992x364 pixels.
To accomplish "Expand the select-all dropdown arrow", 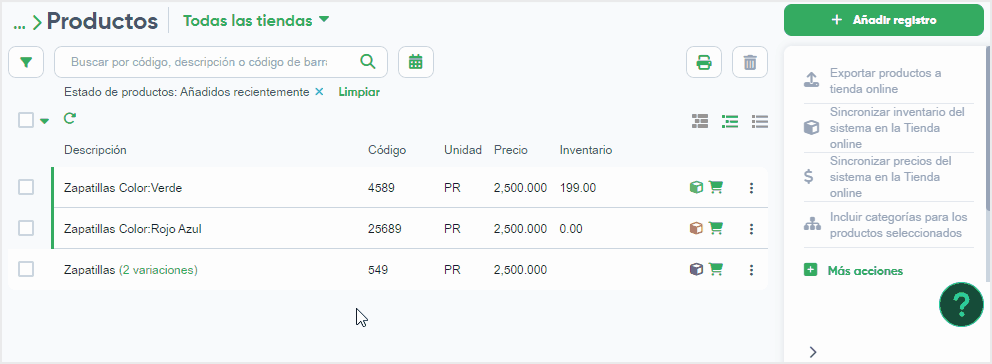I will 44,121.
